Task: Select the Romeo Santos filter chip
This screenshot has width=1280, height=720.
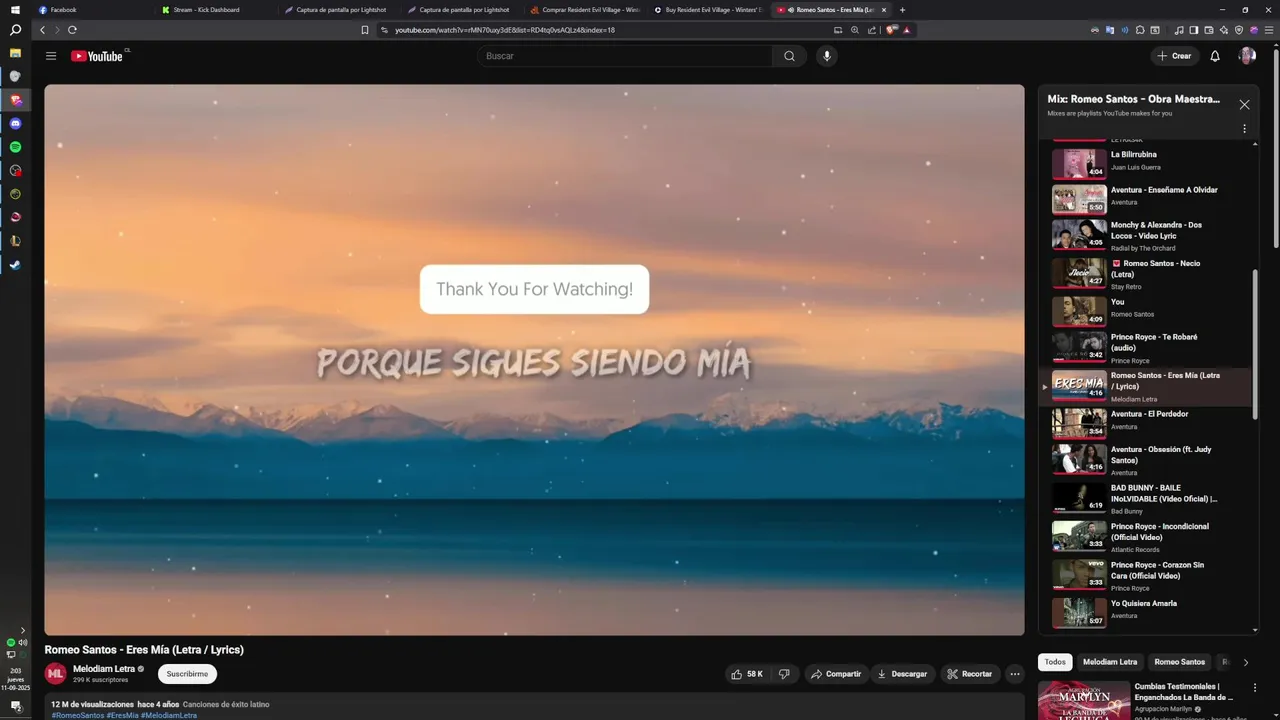Action: point(1180,662)
